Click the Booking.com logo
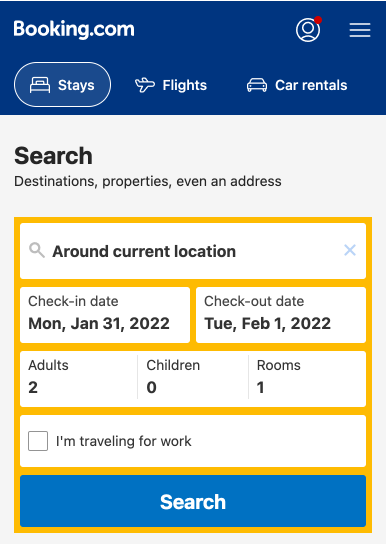Image resolution: width=386 pixels, height=544 pixels. (74, 29)
